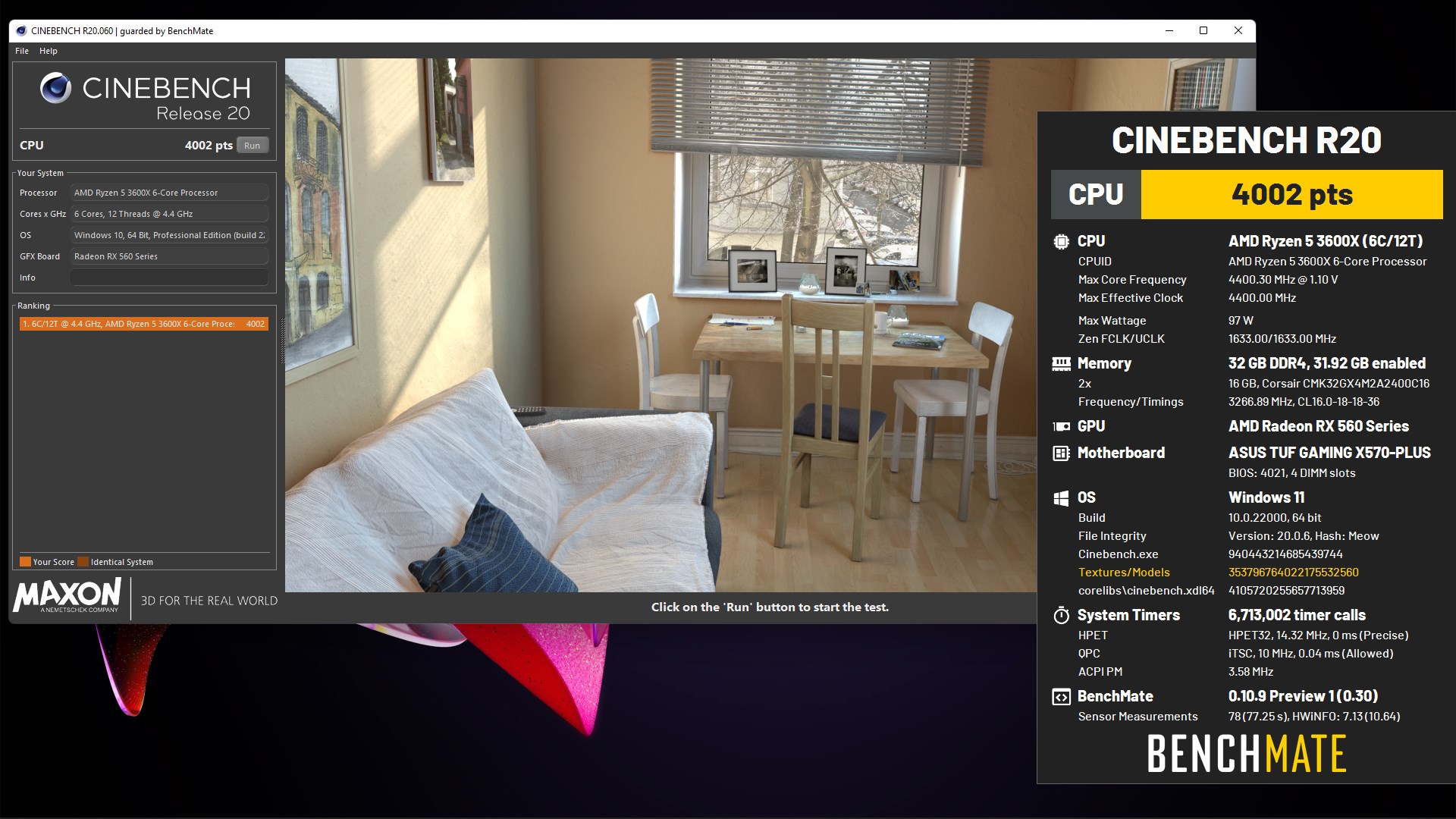The height and width of the screenshot is (819, 1456).
Task: Click the ASUS TUF GAMING X570-PLUS text
Action: point(1329,453)
